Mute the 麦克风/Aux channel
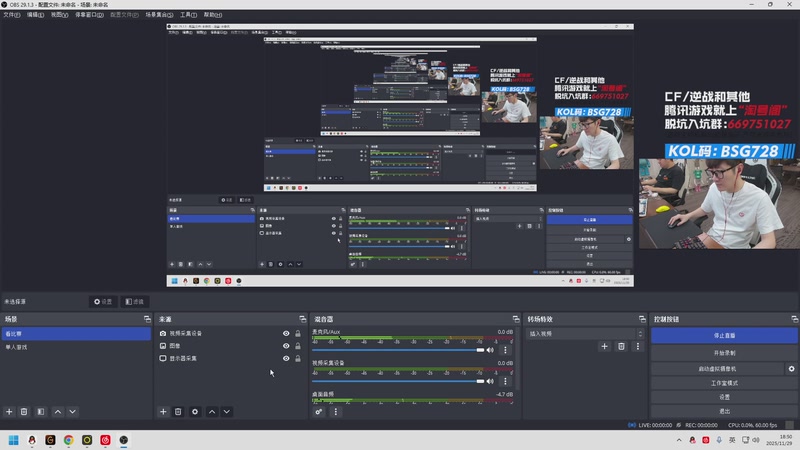Screen dimensions: 800x450 click(x=490, y=350)
